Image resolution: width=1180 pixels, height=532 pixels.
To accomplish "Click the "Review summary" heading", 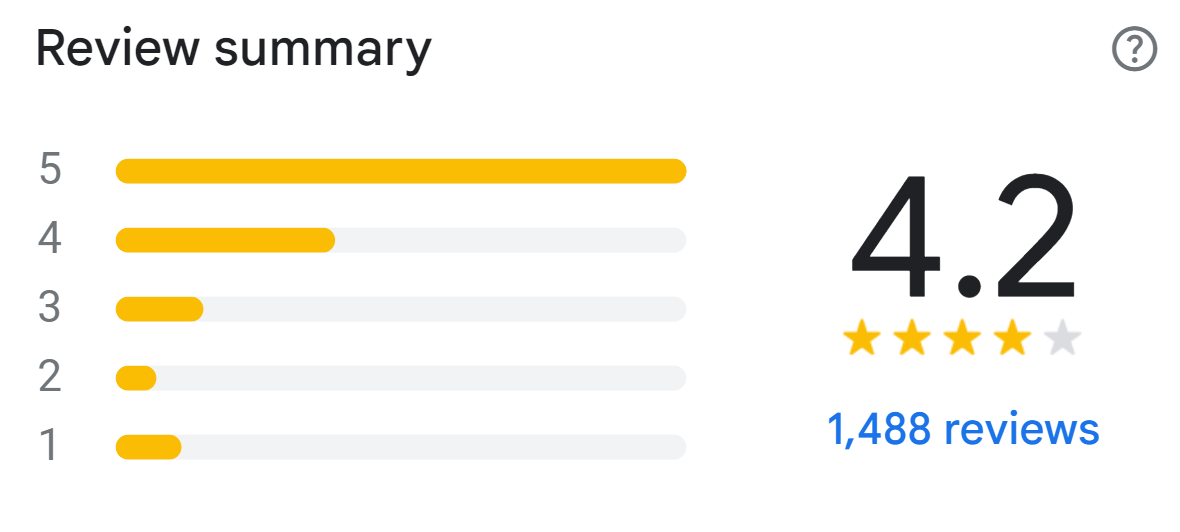I will coord(234,49).
